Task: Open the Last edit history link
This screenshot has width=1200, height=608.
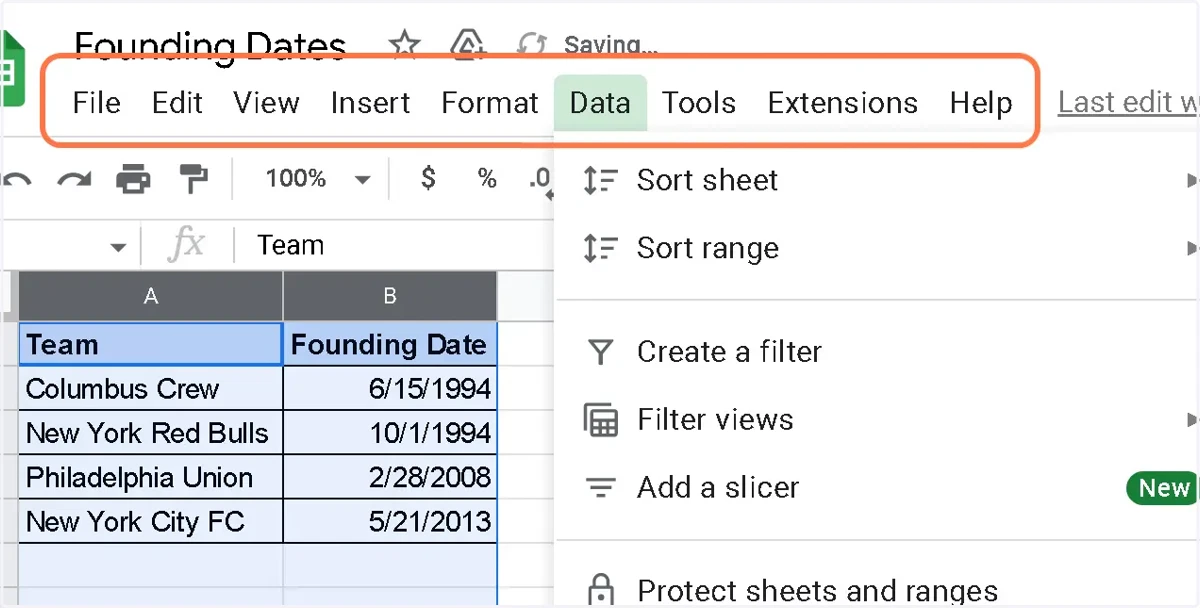Action: click(x=1128, y=103)
